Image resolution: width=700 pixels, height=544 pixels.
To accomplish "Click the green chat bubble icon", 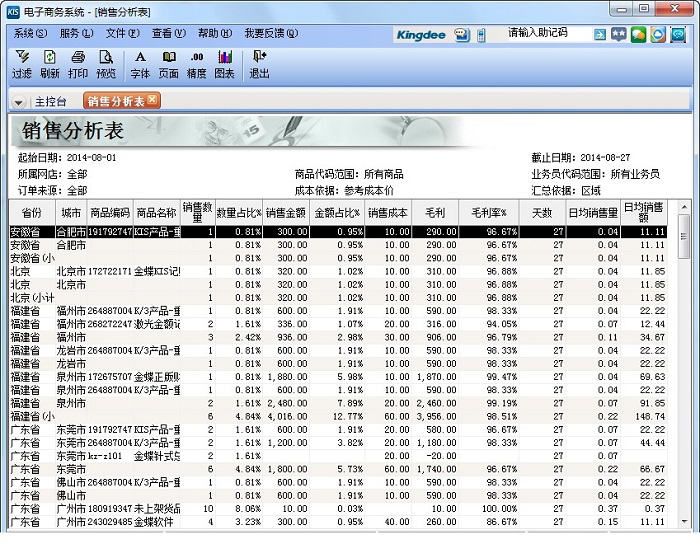I will click(638, 34).
